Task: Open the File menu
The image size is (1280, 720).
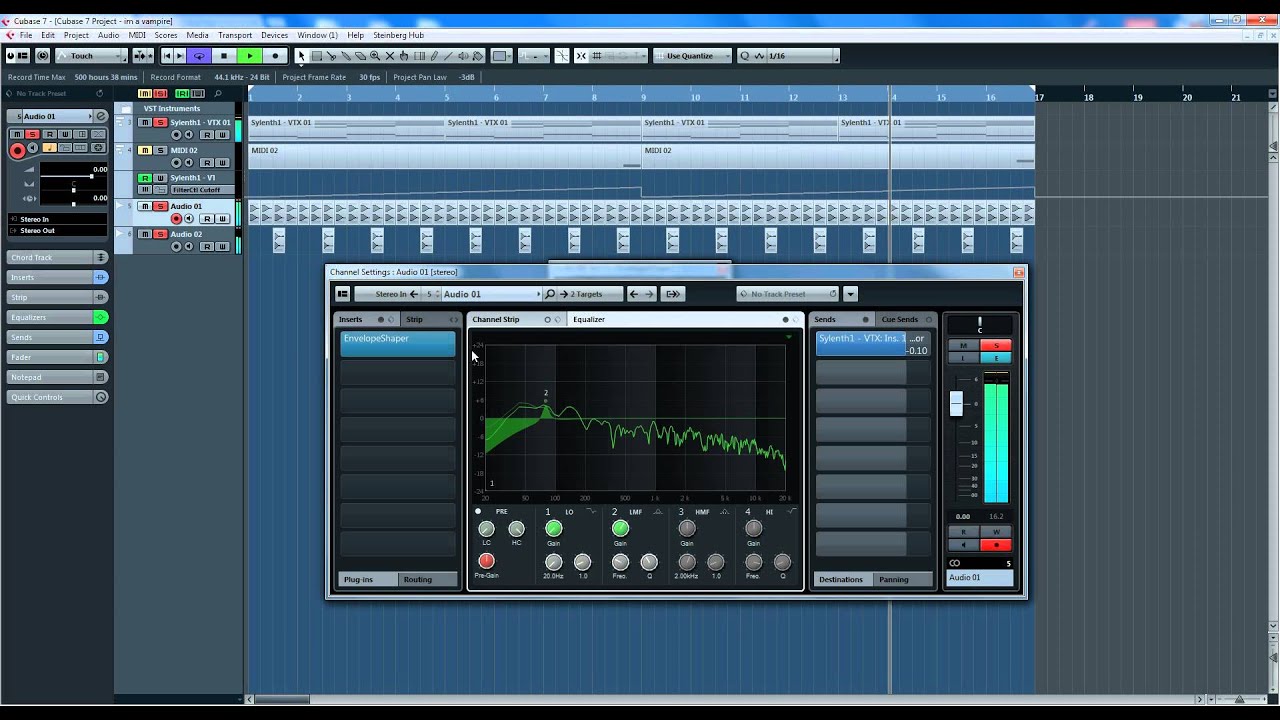Action: 25,35
